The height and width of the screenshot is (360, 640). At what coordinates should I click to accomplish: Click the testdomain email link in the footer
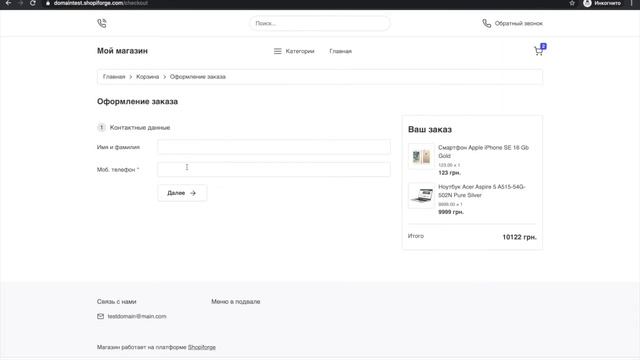(x=137, y=316)
